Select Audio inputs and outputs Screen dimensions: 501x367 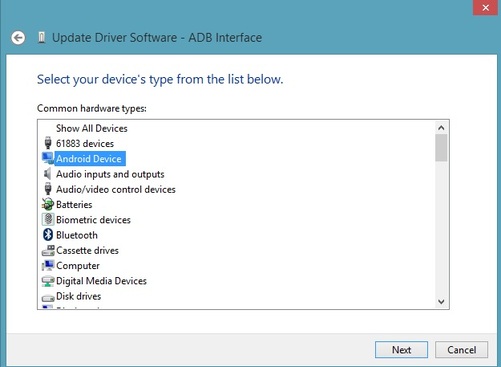click(110, 174)
